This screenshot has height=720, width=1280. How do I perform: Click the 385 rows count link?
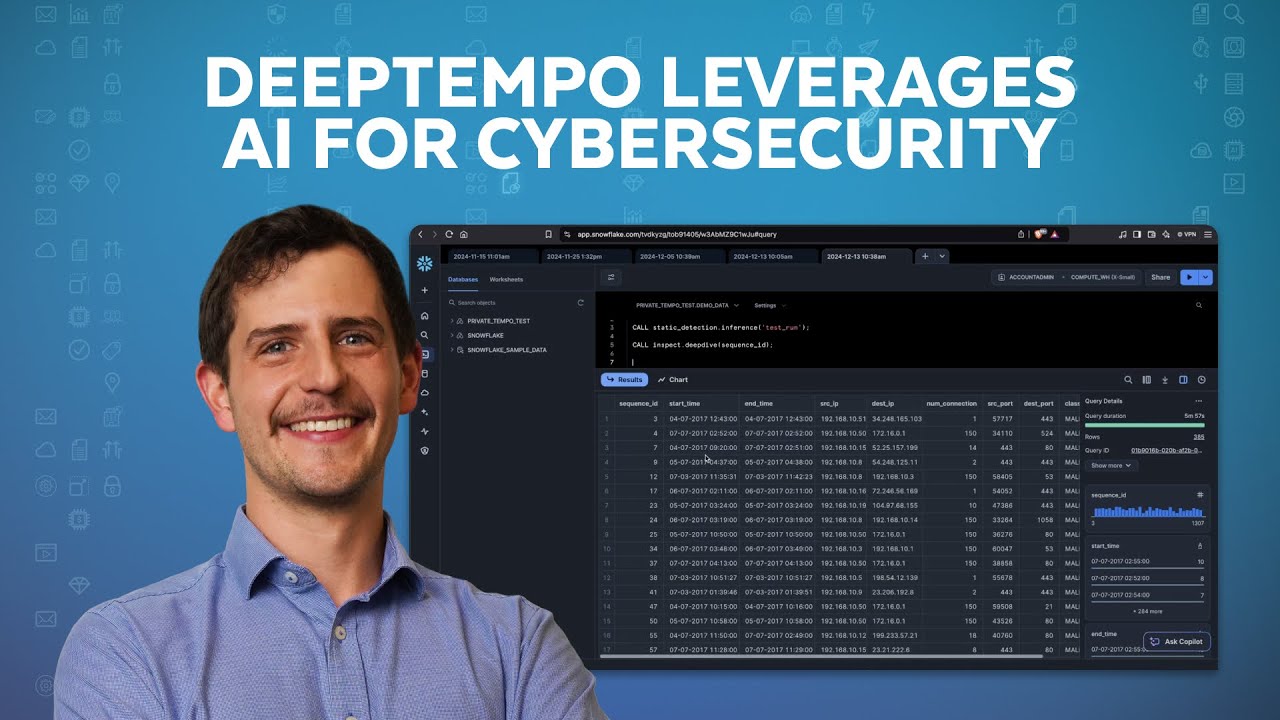point(1199,437)
